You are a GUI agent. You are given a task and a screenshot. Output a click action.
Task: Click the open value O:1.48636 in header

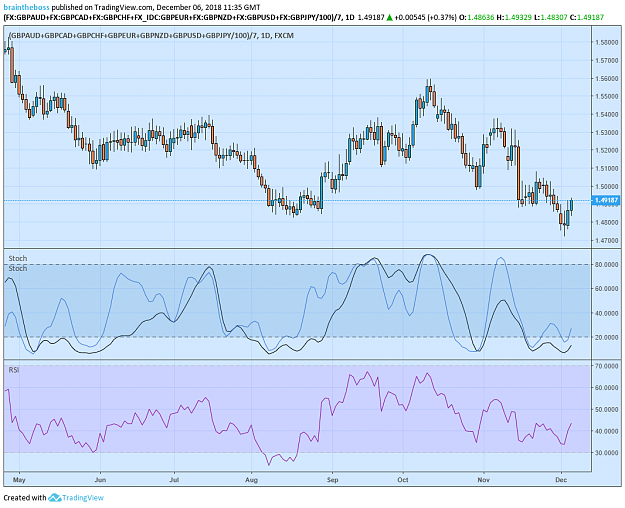(x=477, y=18)
